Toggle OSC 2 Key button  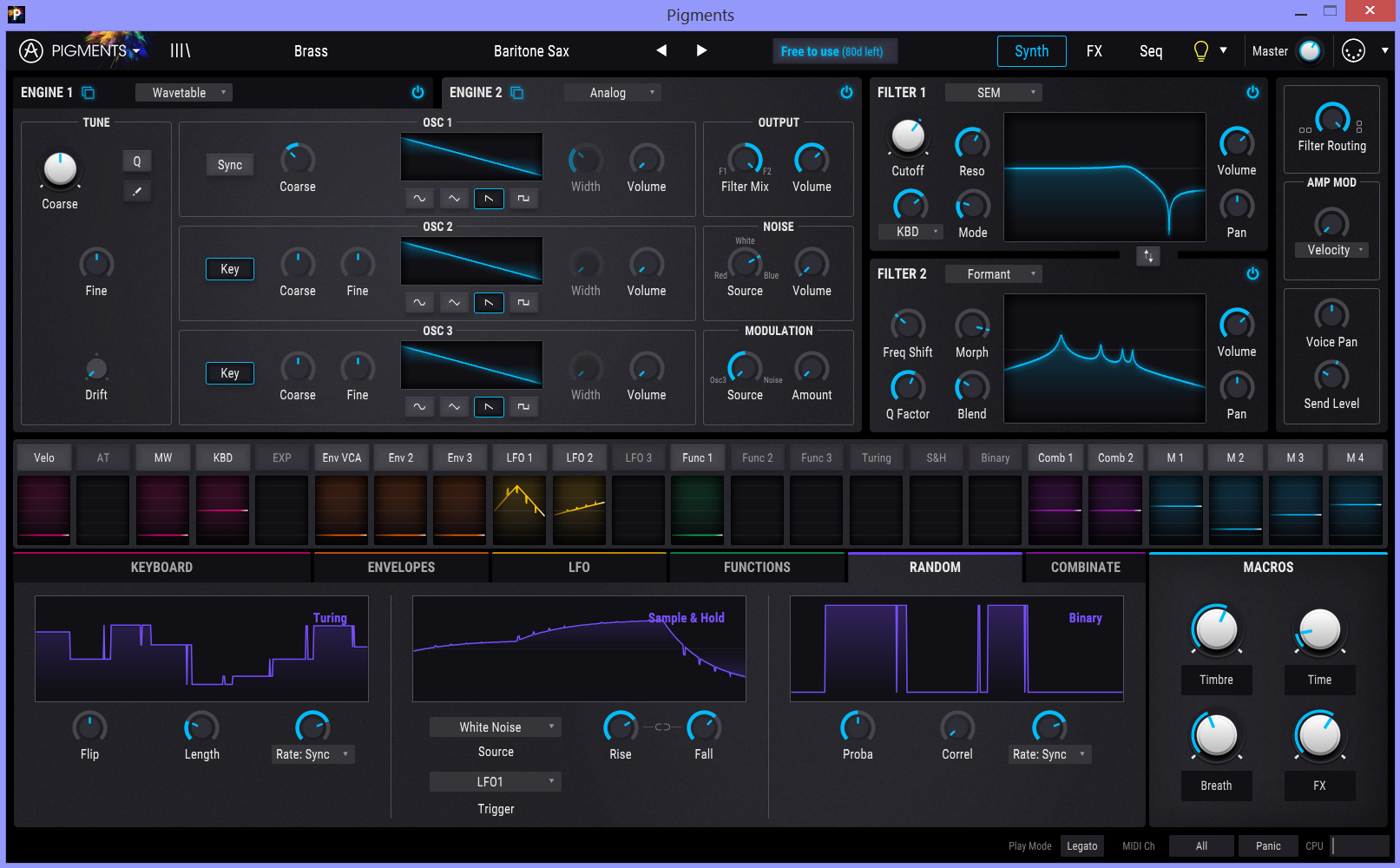[x=230, y=269]
